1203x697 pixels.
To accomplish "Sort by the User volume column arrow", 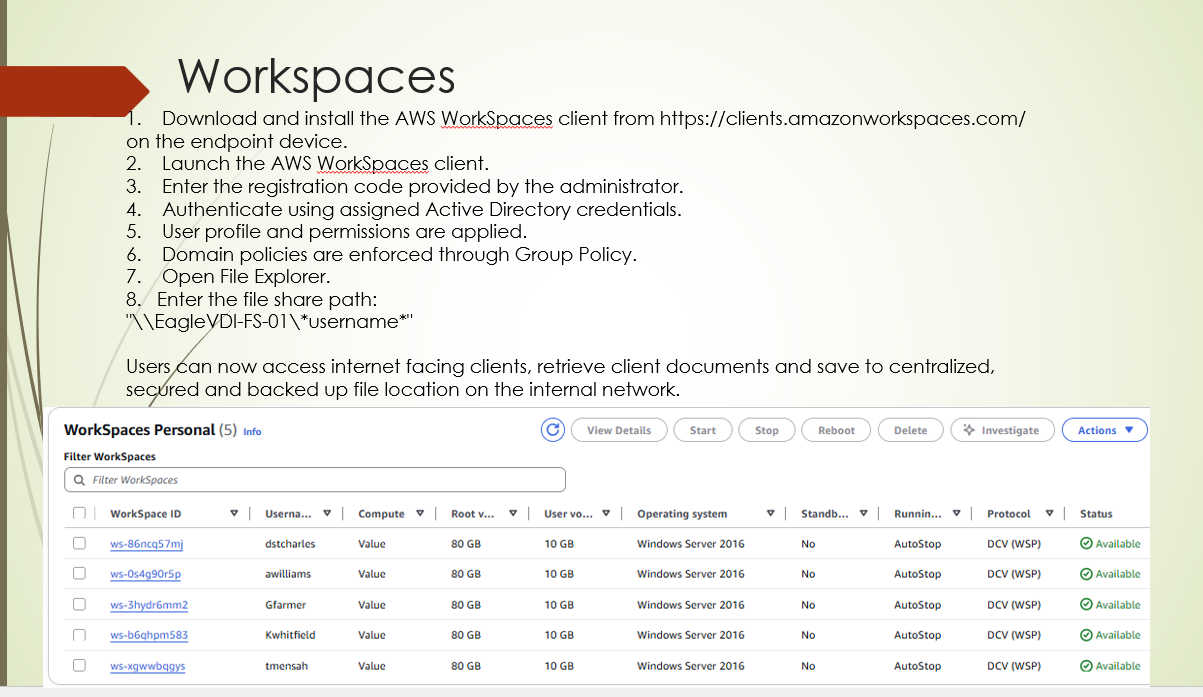I will coord(606,514).
